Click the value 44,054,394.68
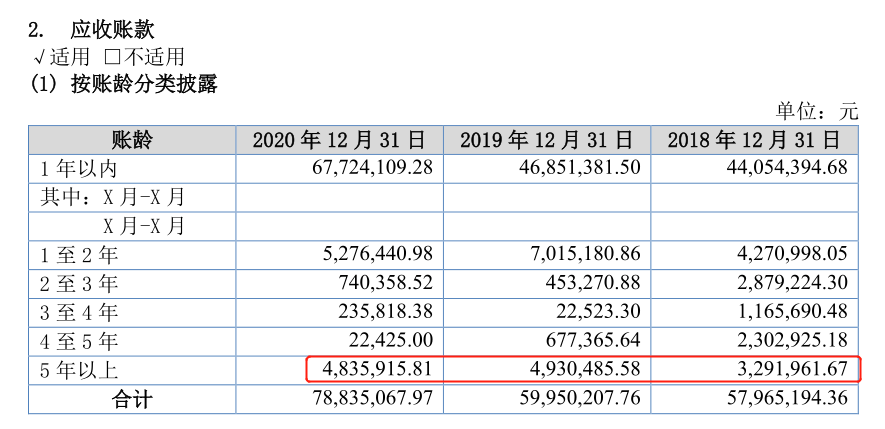The width and height of the screenshot is (885, 429). 787,168
